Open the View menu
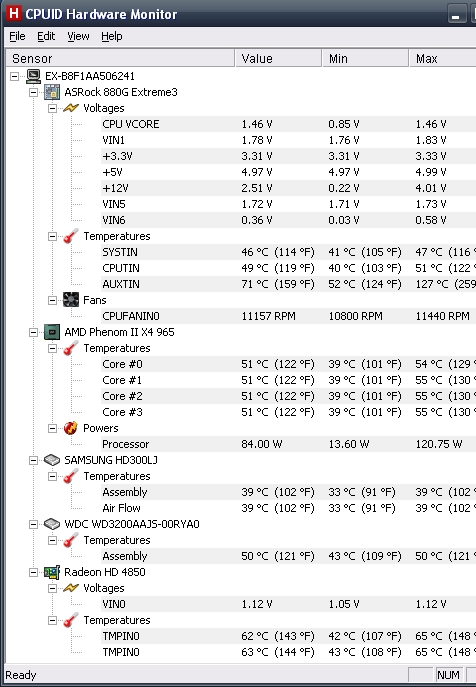This screenshot has width=476, height=687. click(x=78, y=36)
